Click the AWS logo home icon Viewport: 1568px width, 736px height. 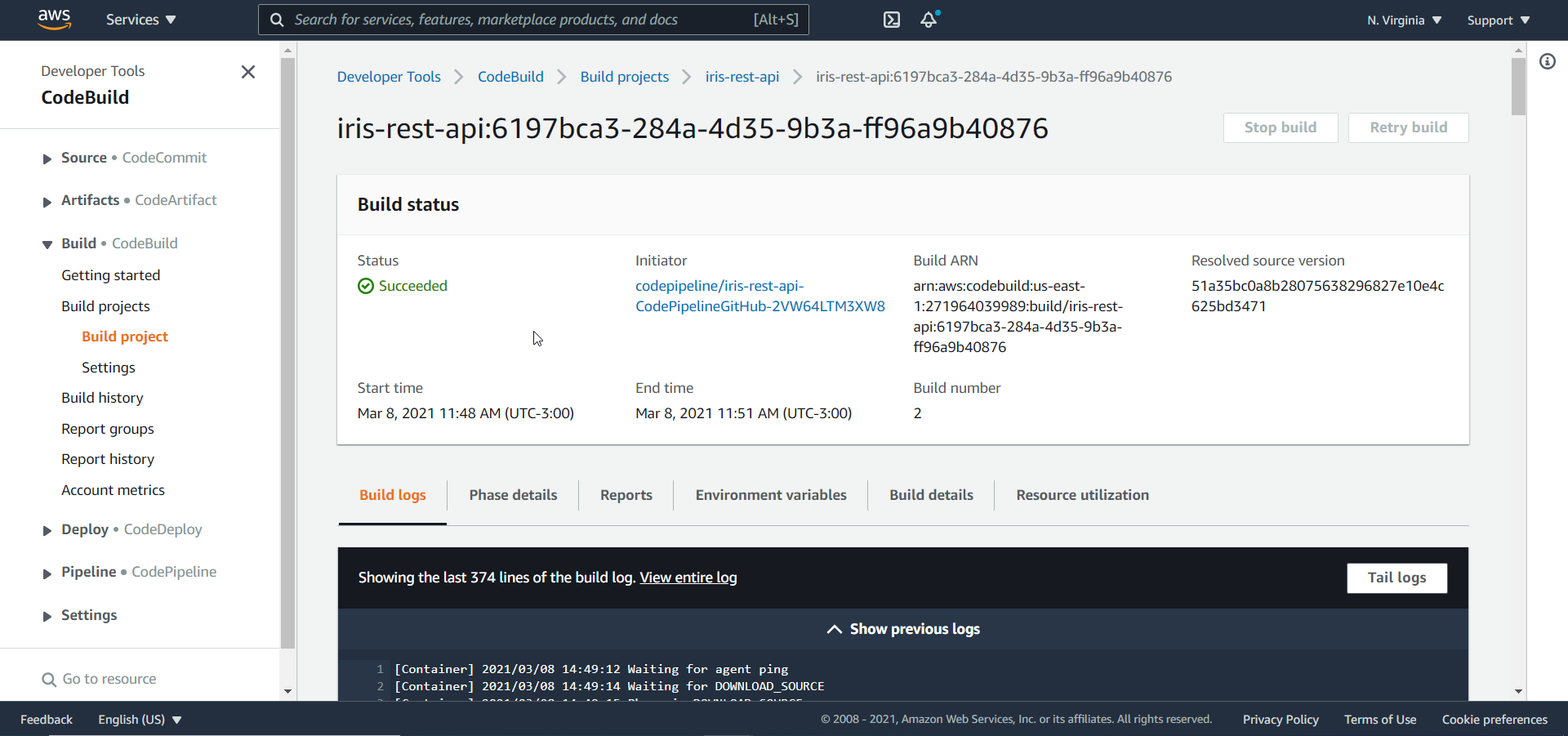click(54, 20)
